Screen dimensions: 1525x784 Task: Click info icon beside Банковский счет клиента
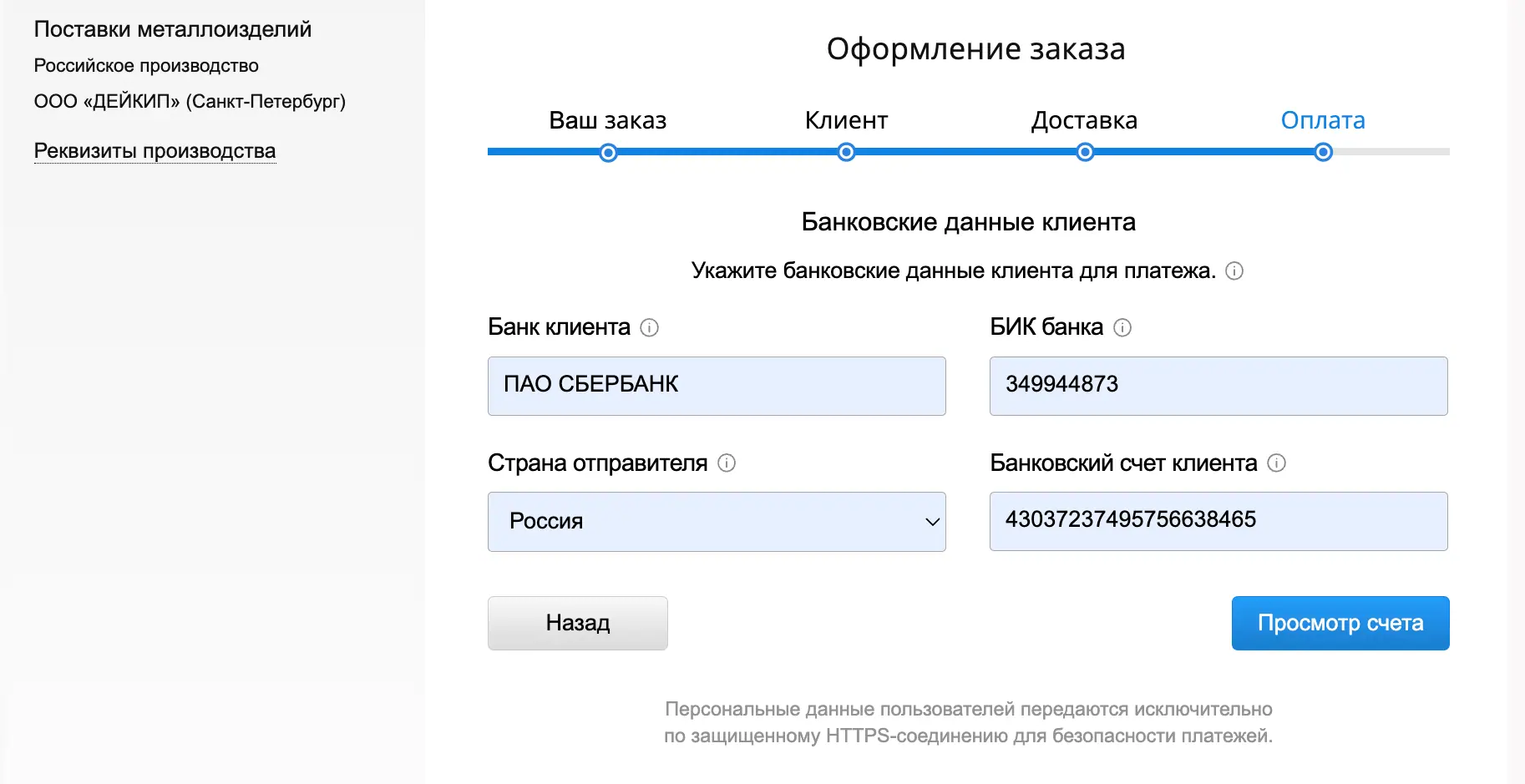pos(1276,463)
